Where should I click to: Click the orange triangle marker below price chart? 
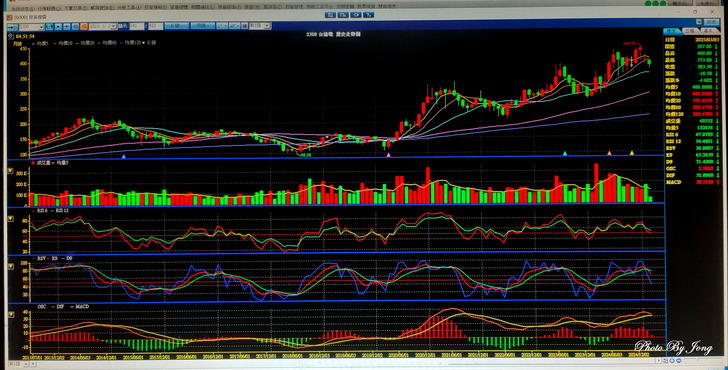point(610,153)
